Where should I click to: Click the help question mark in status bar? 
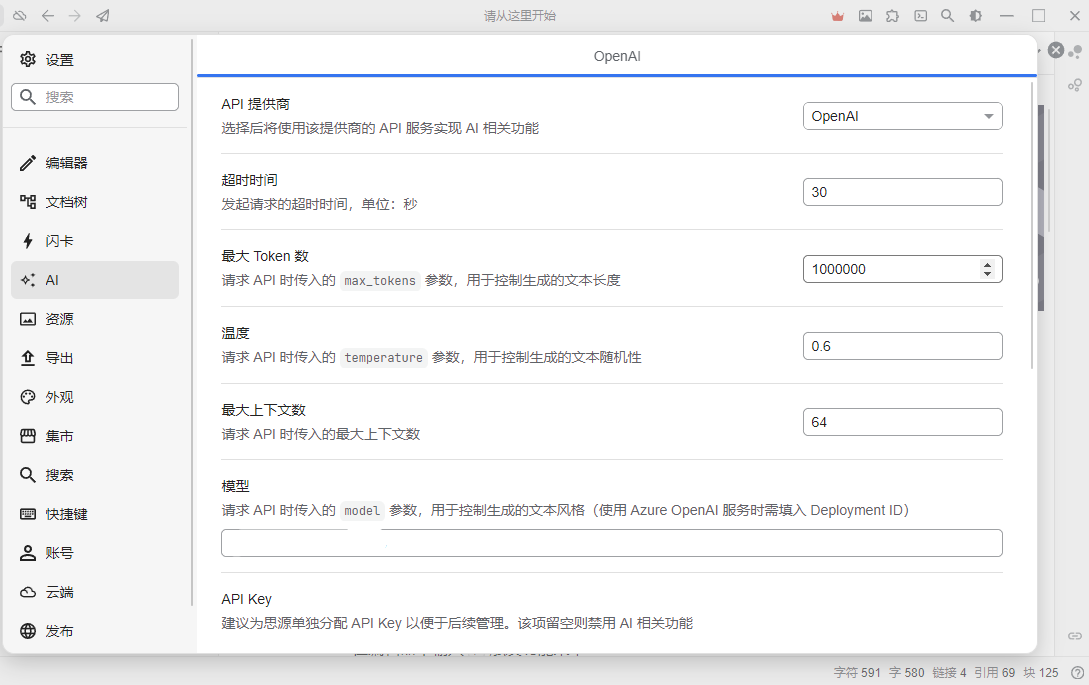coord(1077,673)
